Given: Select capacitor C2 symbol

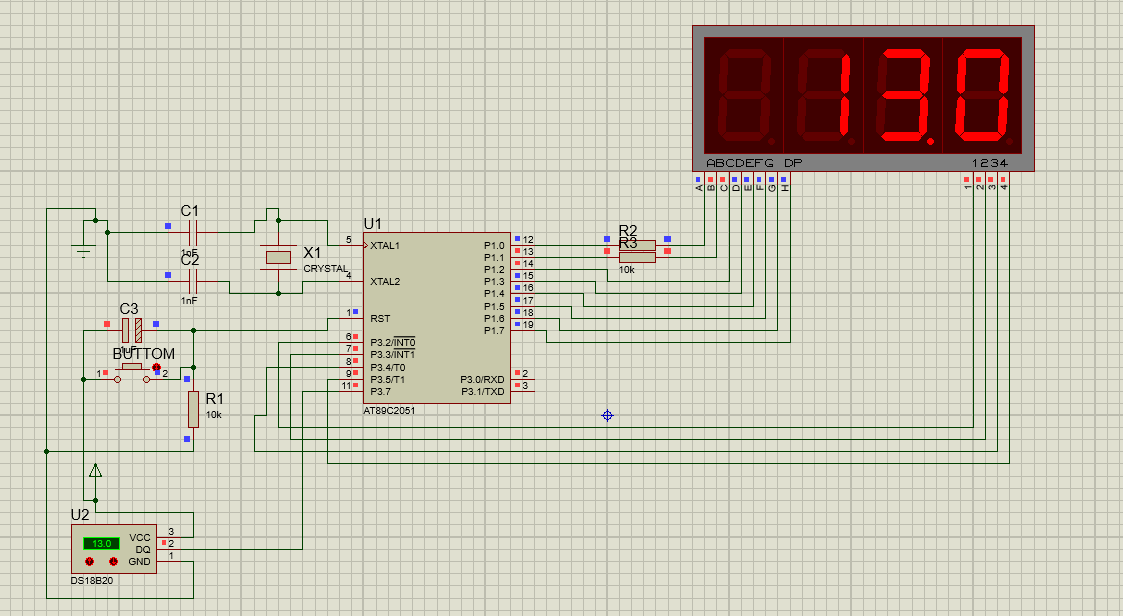Looking at the screenshot, I should click(191, 281).
